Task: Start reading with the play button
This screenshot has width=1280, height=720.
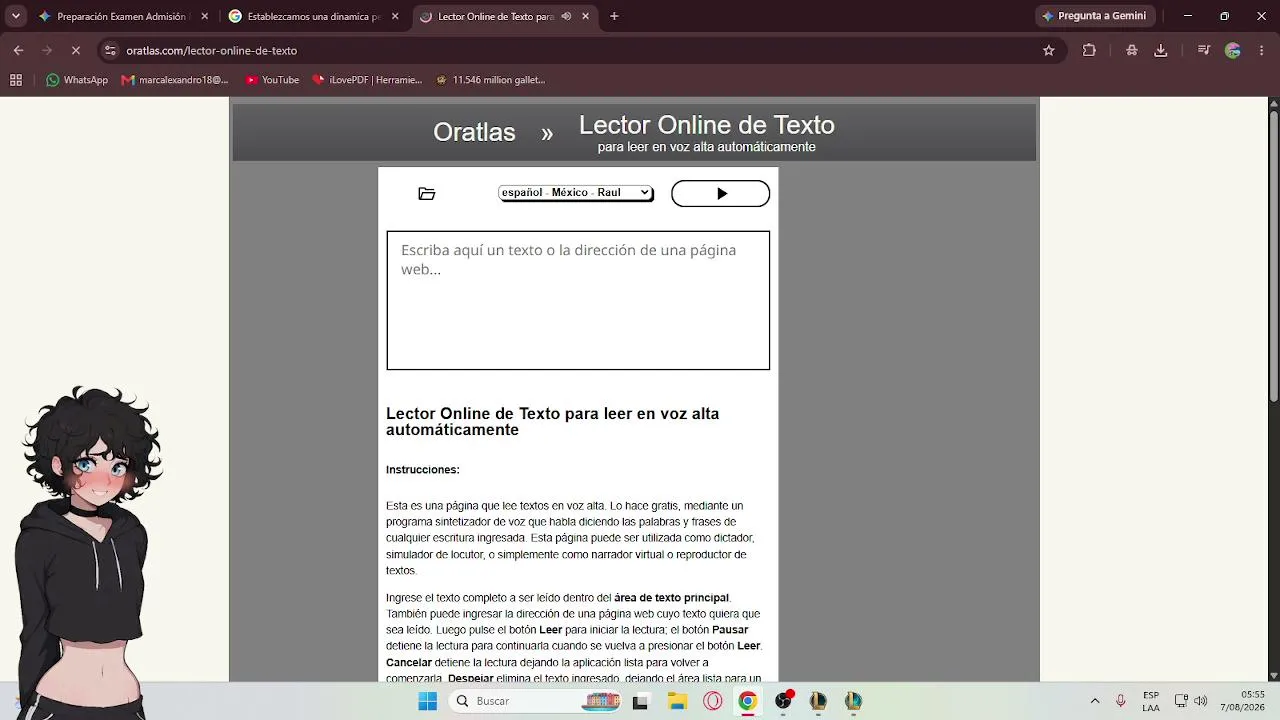Action: click(x=720, y=194)
